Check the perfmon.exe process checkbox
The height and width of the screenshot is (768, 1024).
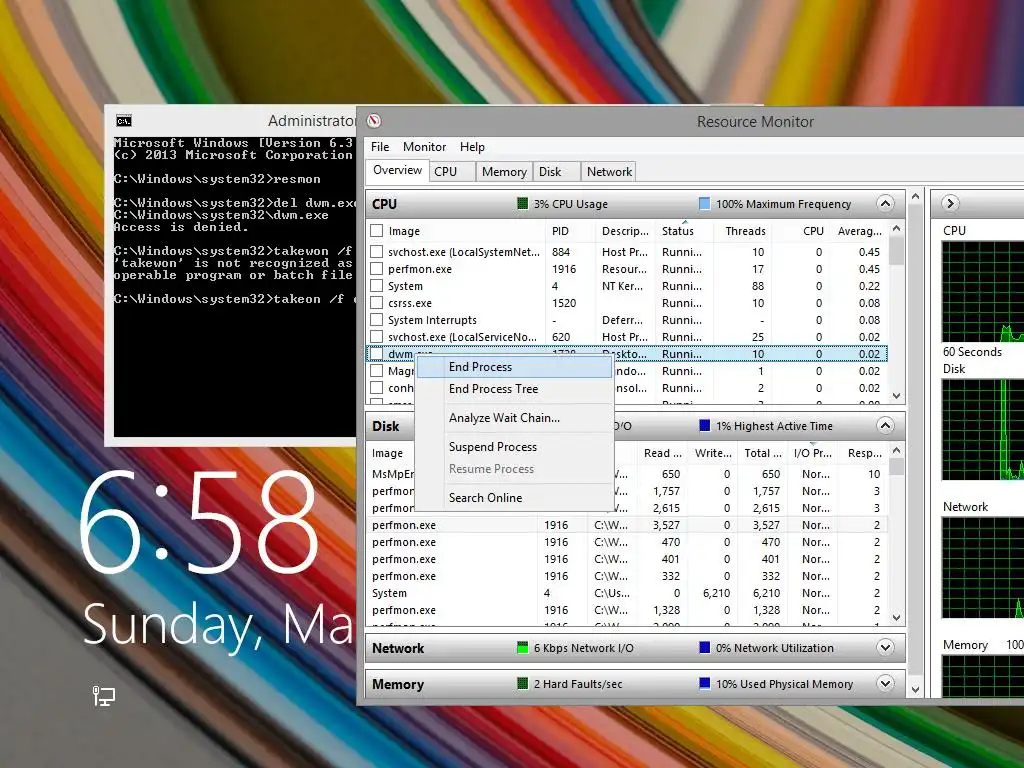tap(376, 268)
